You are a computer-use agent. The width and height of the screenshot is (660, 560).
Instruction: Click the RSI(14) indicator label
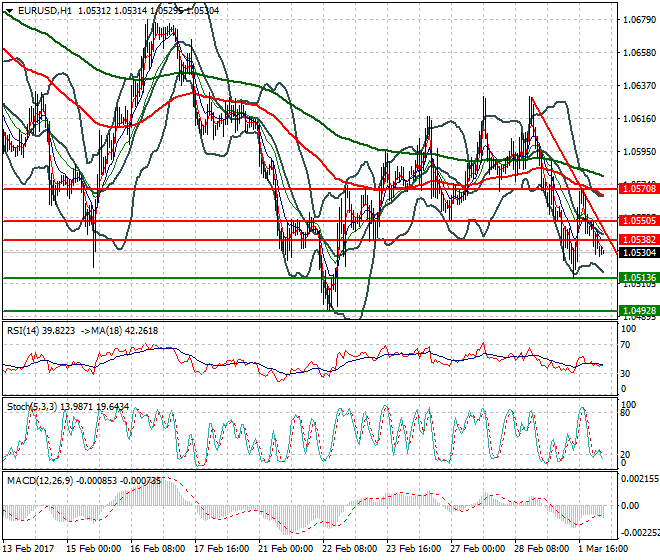[25, 329]
